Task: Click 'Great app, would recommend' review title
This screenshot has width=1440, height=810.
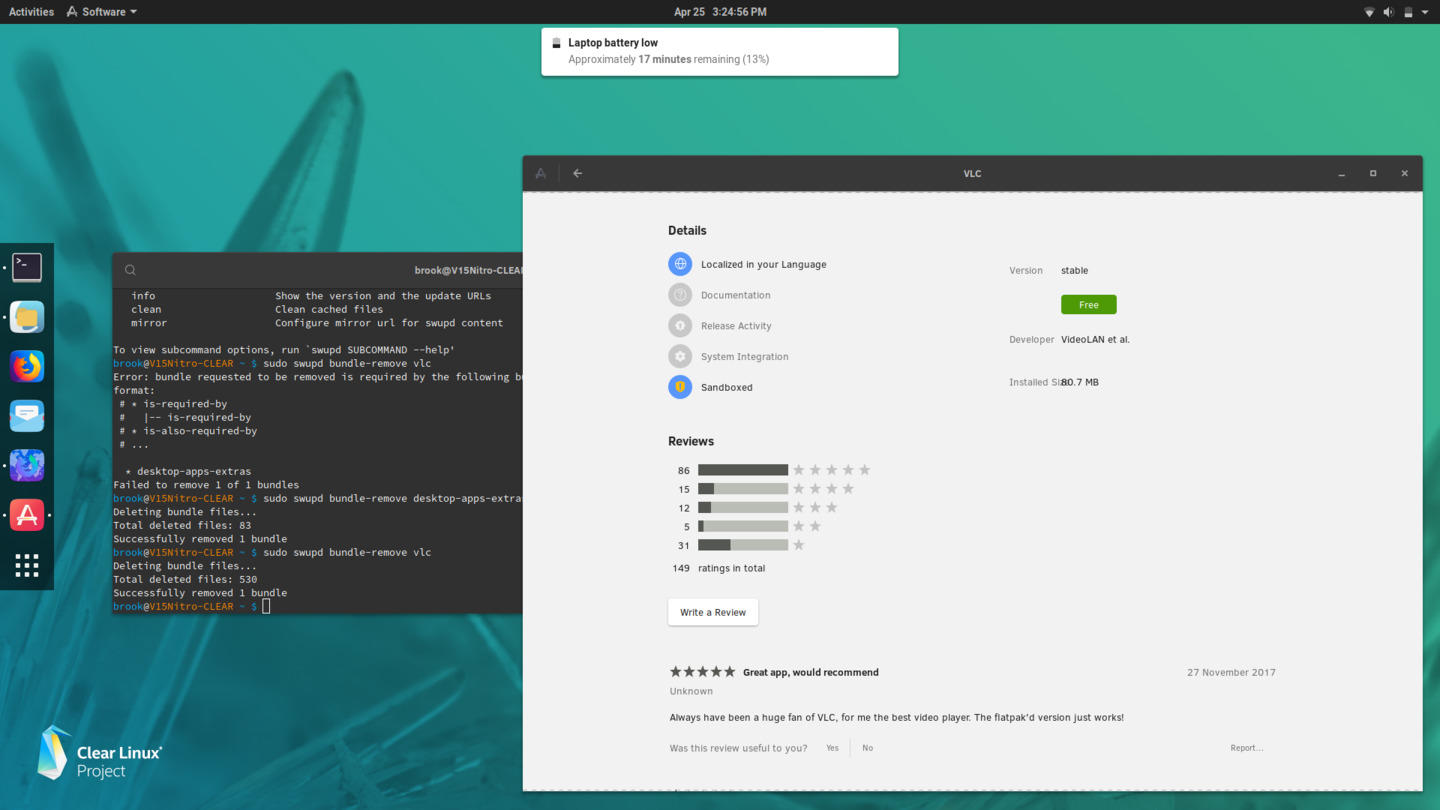Action: point(811,672)
